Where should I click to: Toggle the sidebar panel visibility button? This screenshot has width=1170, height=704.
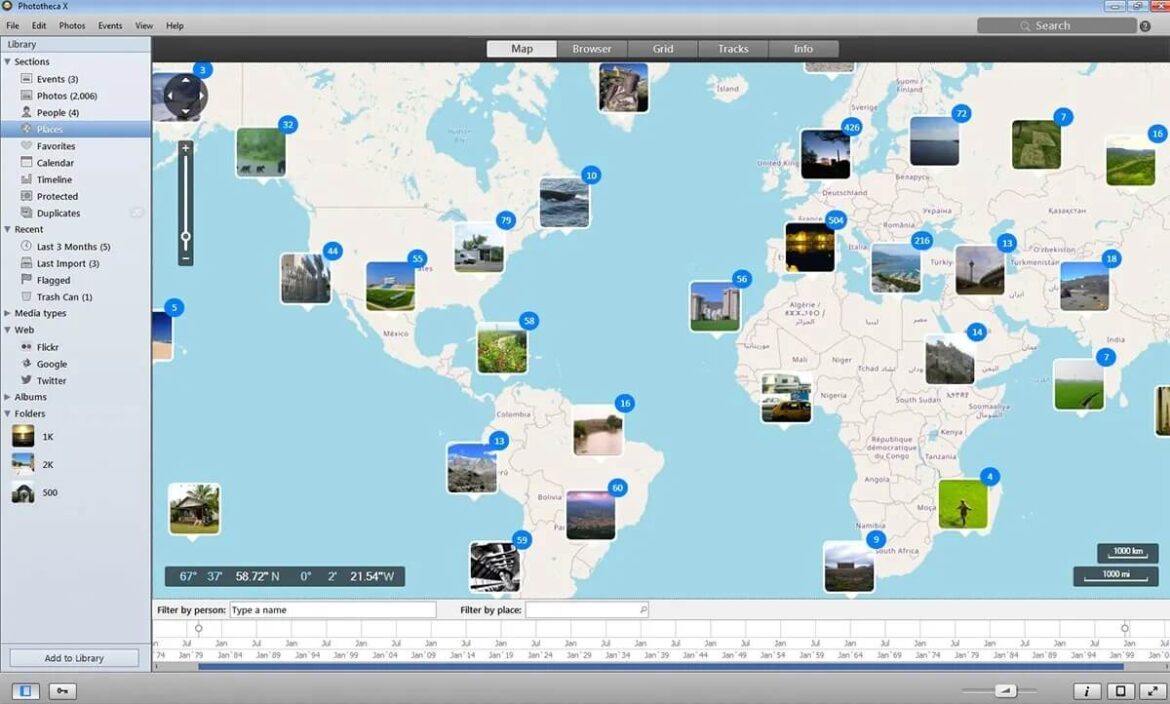click(27, 691)
